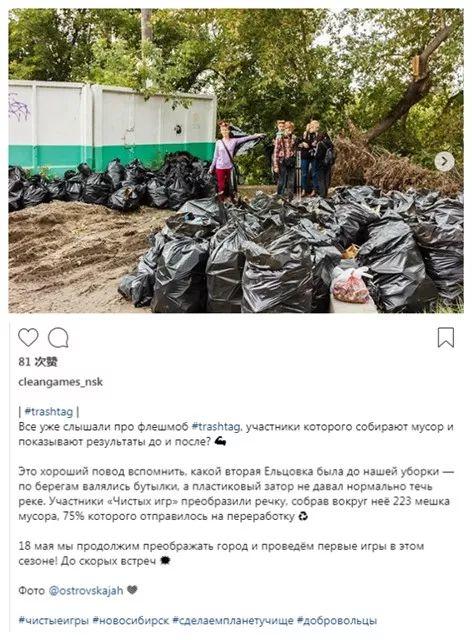Click the flexed bicep emoji in caption
This screenshot has height=640, width=472.
[220, 442]
